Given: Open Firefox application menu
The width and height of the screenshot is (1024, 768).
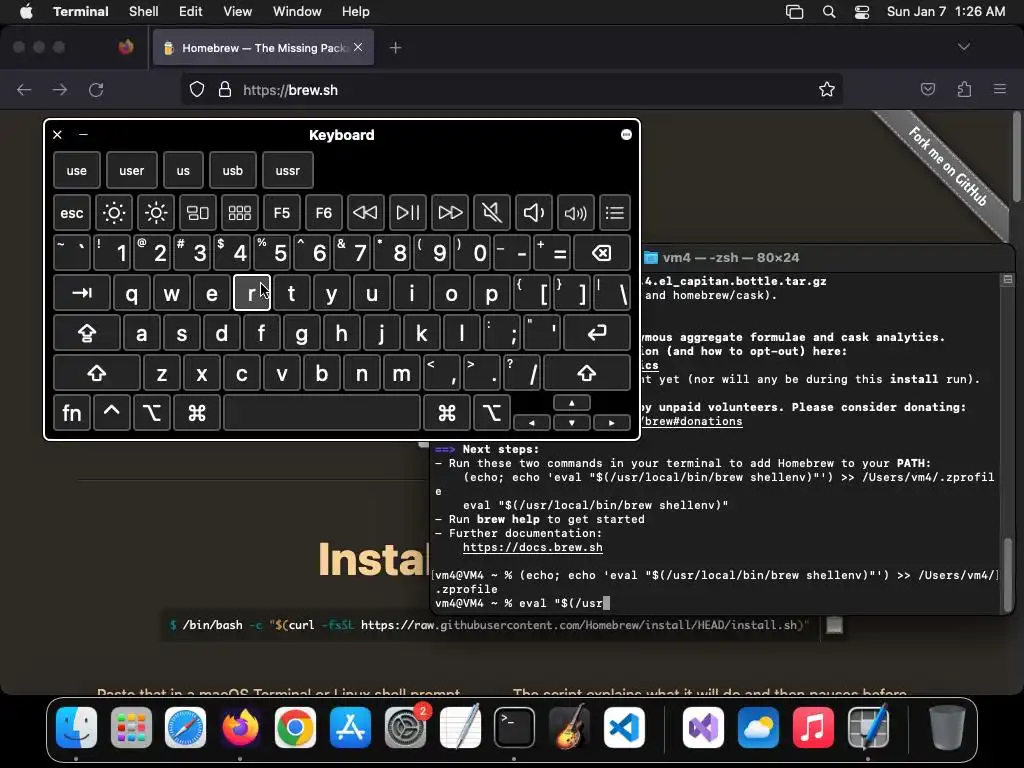Looking at the screenshot, I should click(x=1000, y=90).
